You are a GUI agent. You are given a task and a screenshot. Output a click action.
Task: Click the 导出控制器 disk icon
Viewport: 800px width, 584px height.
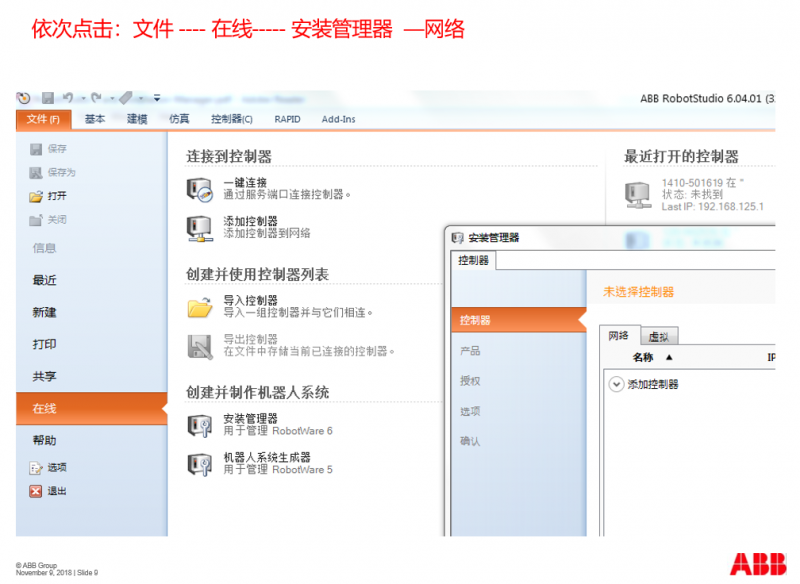click(199, 346)
